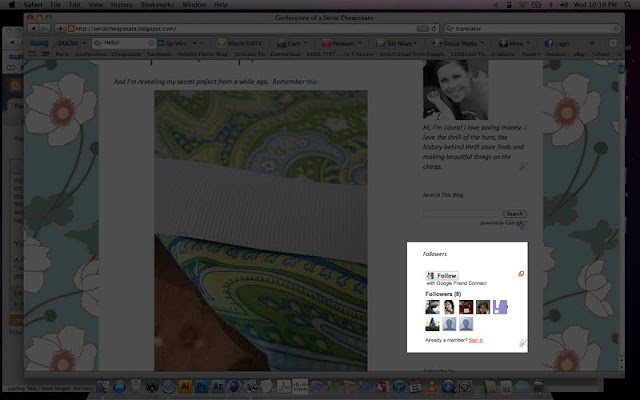Click the Google Friend Connect orange icon

point(521,274)
